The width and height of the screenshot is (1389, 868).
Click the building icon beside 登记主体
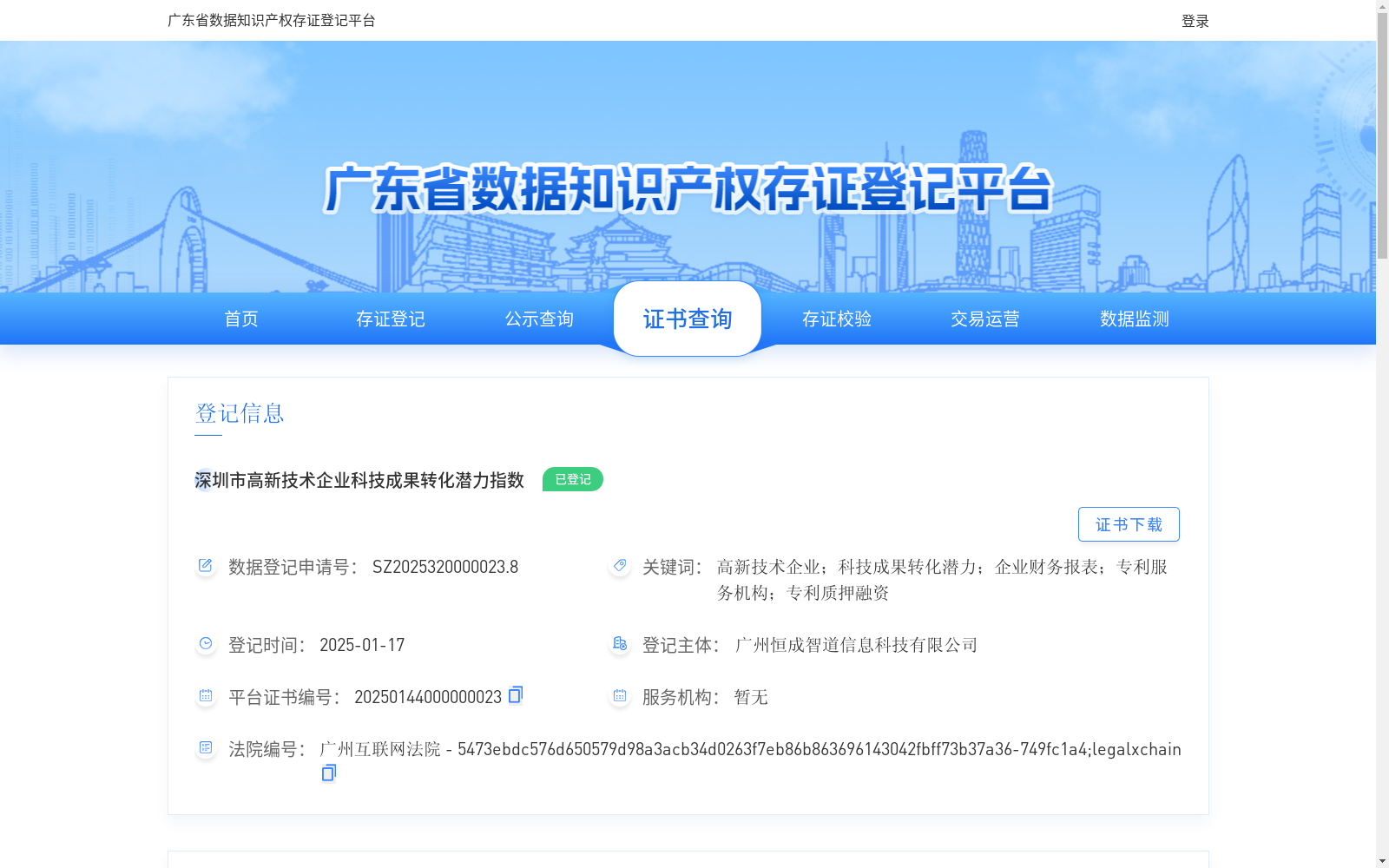coord(620,644)
